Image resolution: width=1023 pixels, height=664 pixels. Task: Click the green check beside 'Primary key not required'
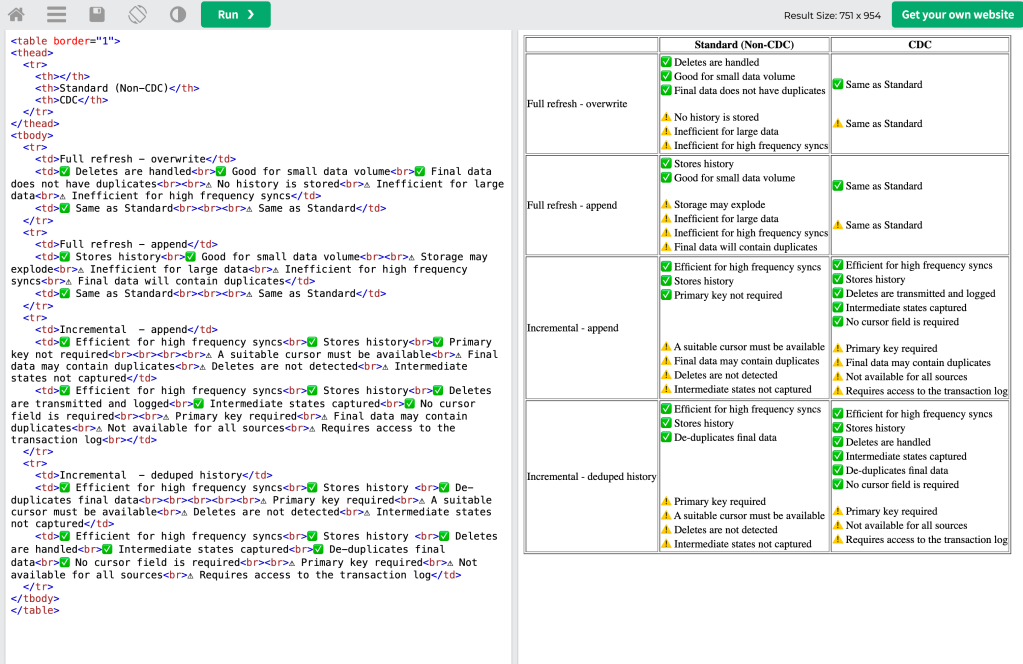[x=666, y=295]
